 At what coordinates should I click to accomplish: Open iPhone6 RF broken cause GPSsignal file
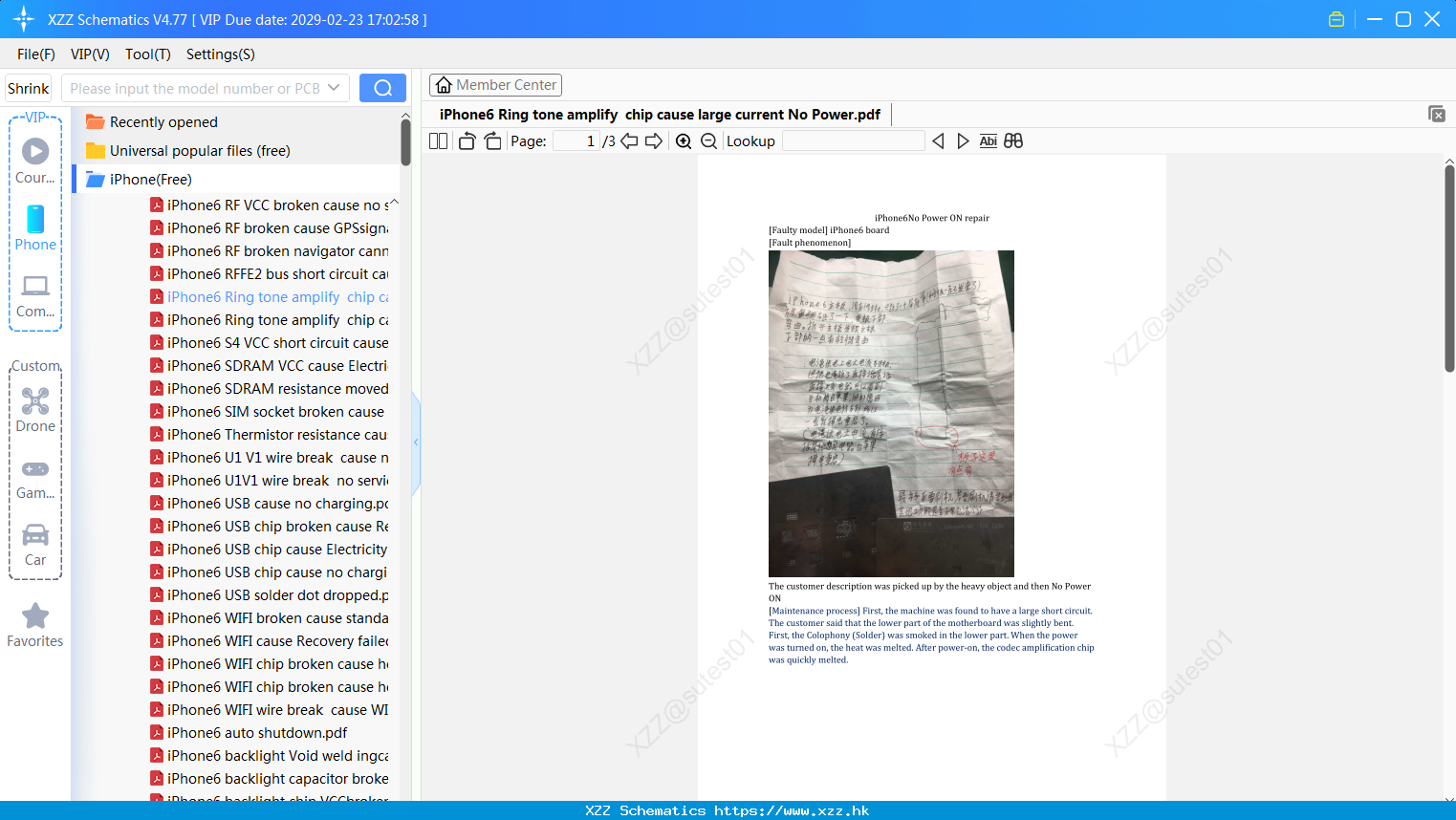270,228
